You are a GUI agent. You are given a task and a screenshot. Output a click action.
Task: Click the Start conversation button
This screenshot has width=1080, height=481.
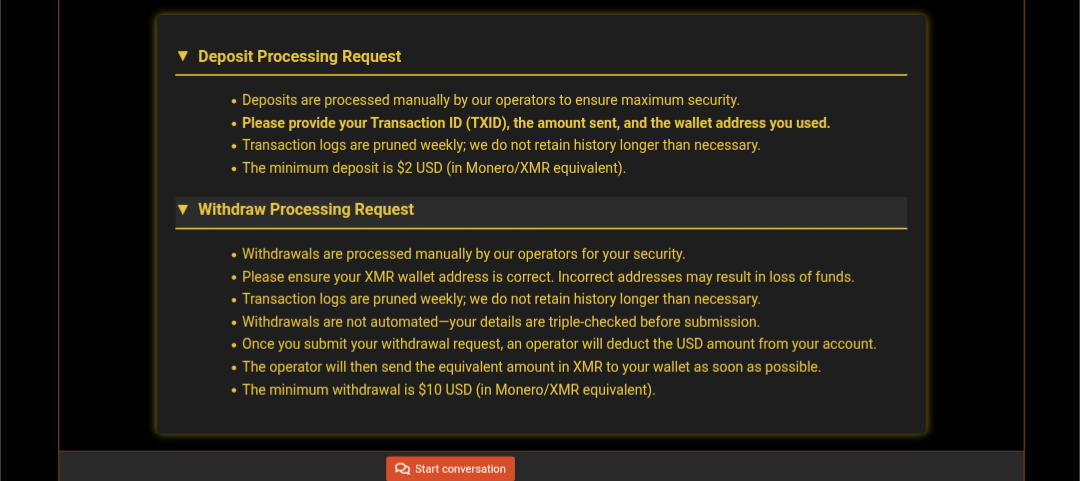(x=450, y=469)
